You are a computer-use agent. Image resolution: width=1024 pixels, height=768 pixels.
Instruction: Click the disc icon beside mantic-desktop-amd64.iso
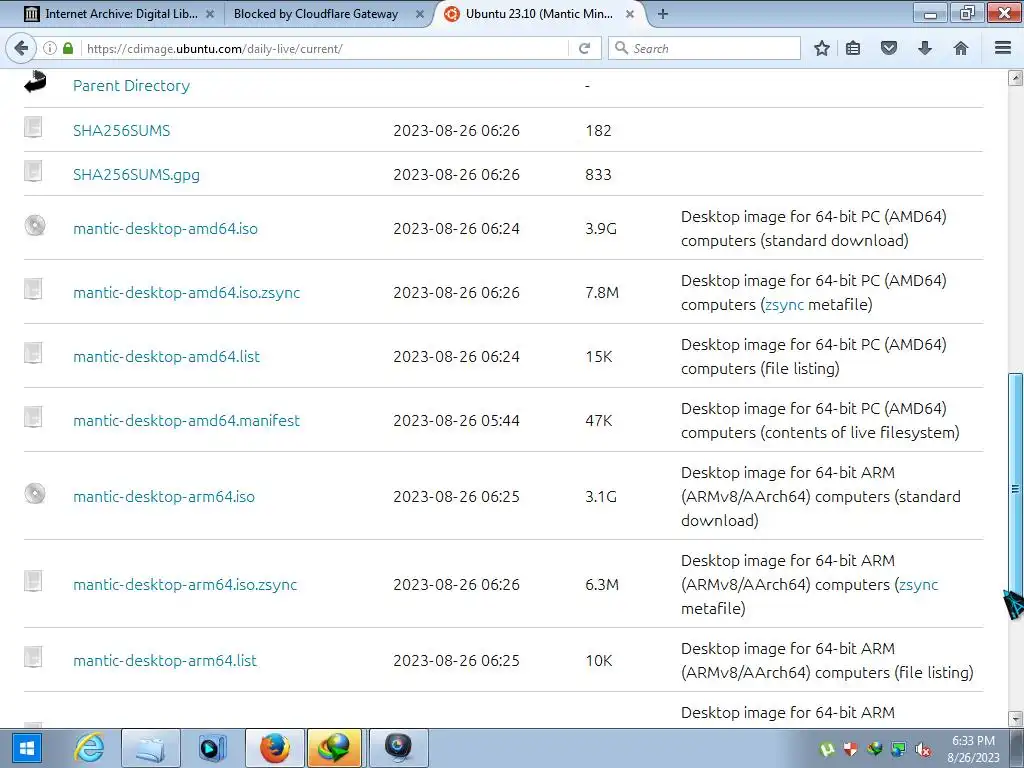click(35, 225)
